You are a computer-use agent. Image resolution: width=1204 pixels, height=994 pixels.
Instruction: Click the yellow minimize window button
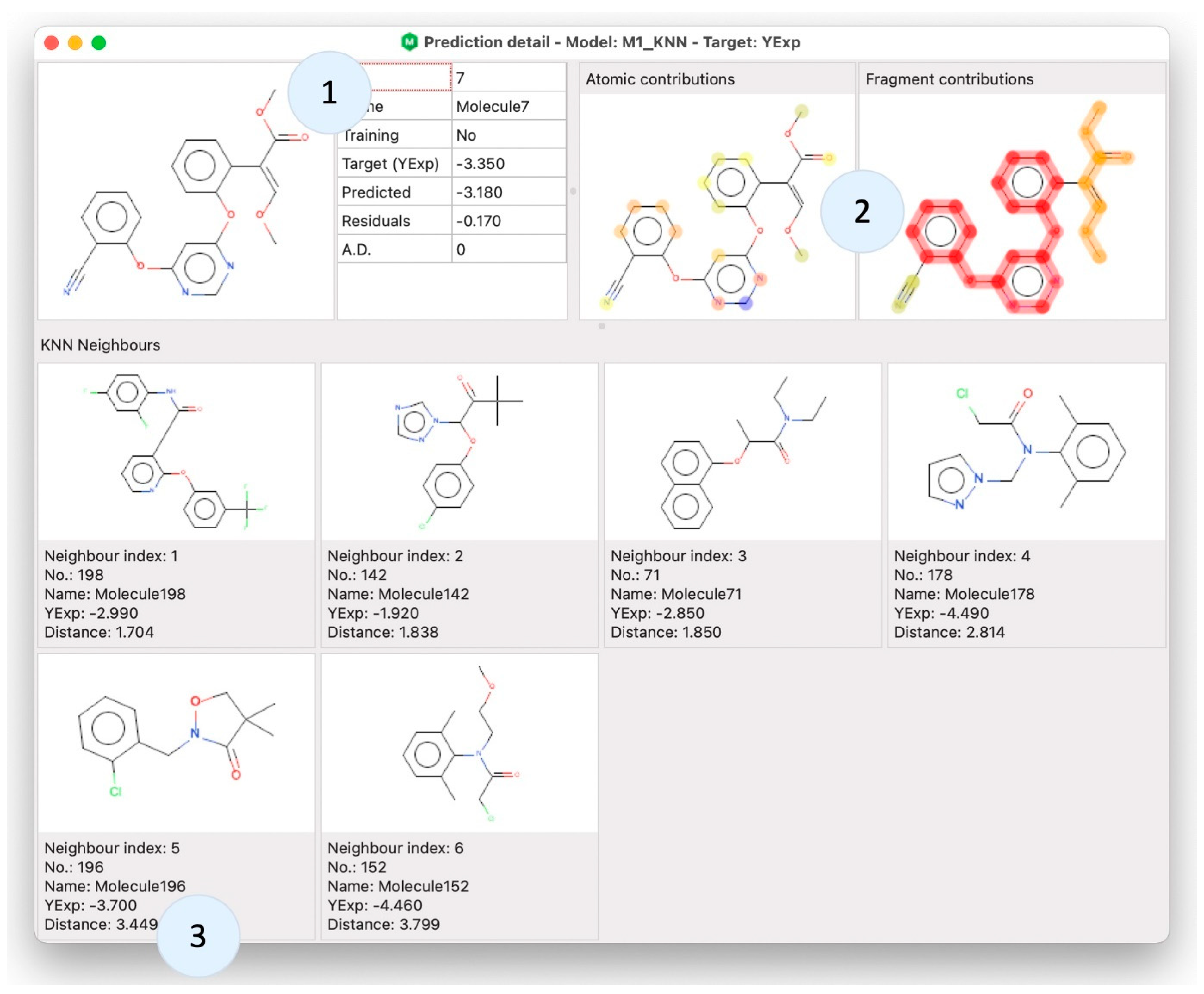[x=75, y=43]
